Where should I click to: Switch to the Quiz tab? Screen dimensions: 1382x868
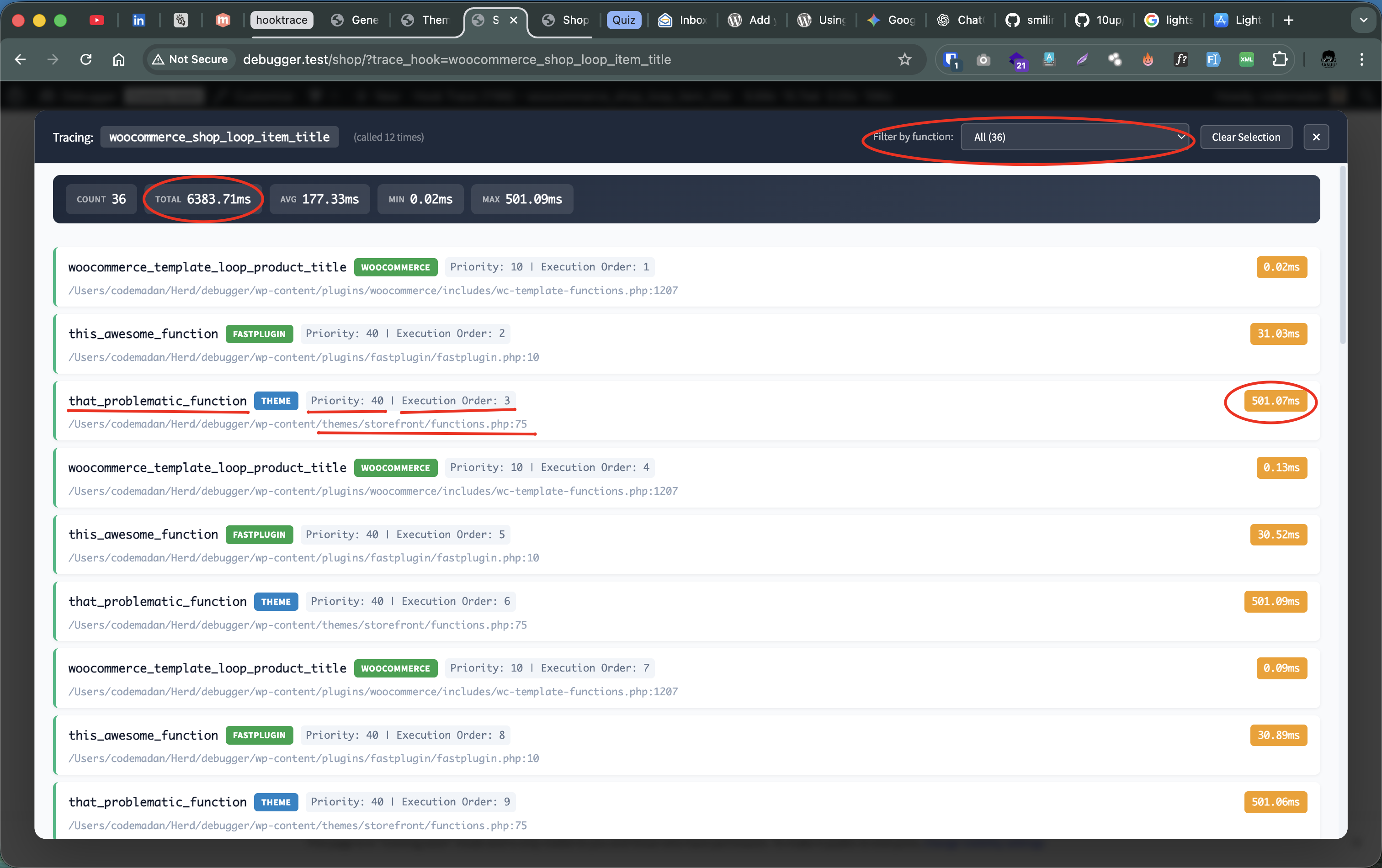click(x=624, y=20)
